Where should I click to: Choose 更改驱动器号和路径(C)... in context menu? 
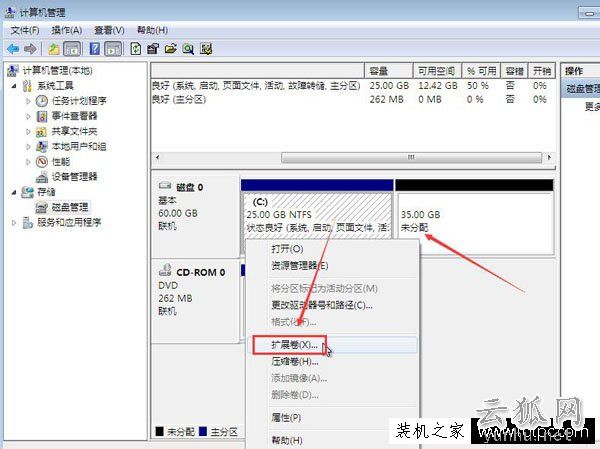click(332, 305)
